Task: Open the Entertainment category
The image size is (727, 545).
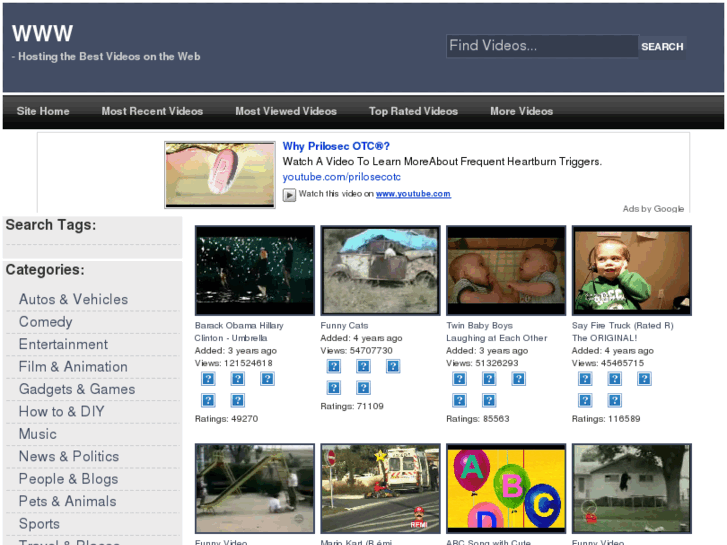Action: [x=63, y=344]
